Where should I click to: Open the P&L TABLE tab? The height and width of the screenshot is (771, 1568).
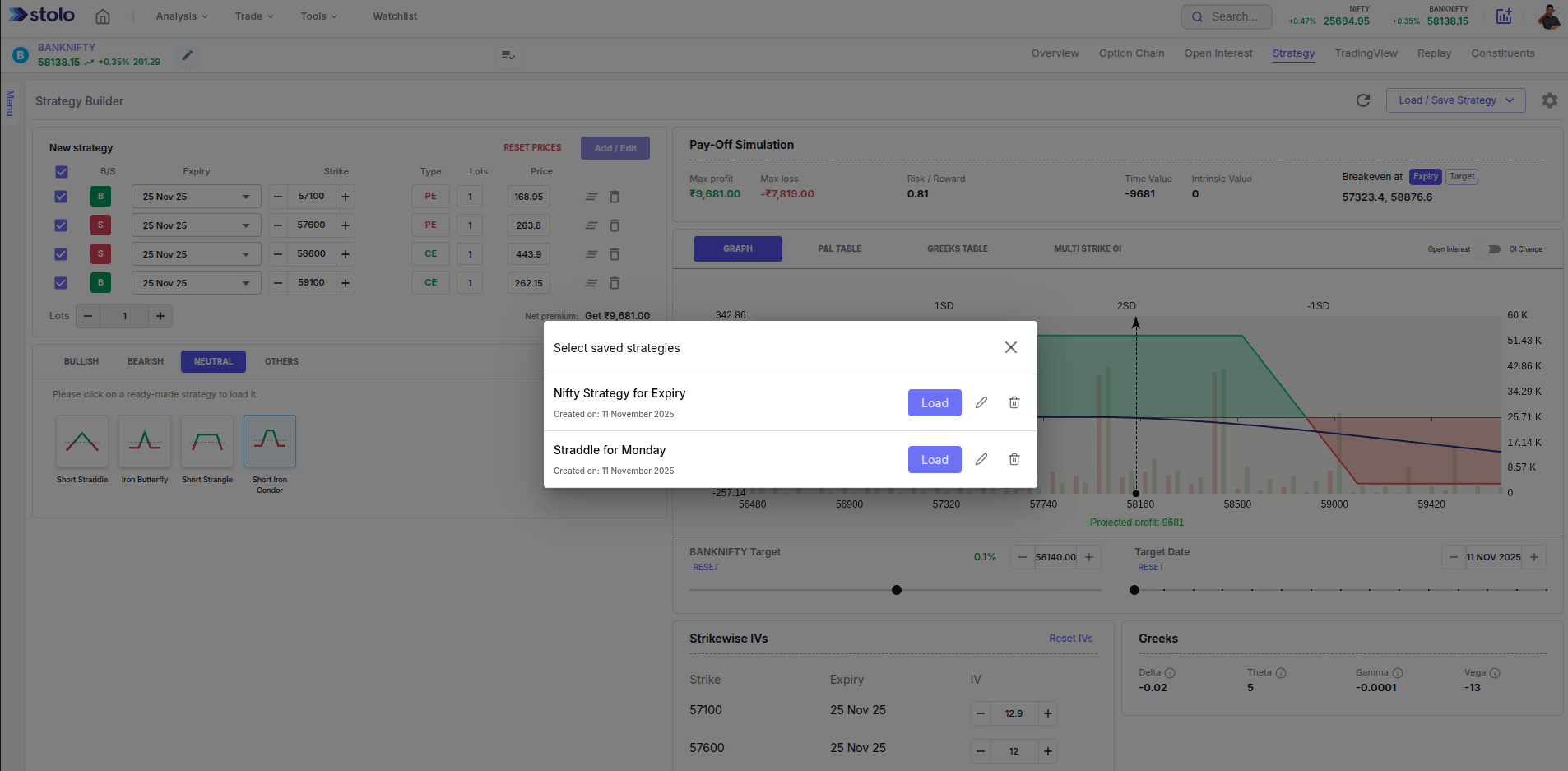click(839, 248)
